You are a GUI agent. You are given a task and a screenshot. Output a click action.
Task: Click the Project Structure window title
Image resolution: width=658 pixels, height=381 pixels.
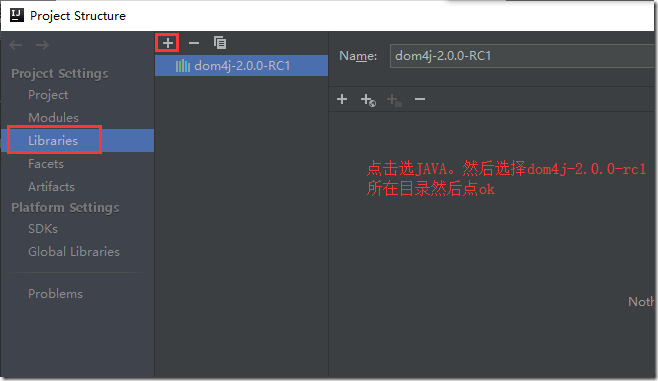78,16
